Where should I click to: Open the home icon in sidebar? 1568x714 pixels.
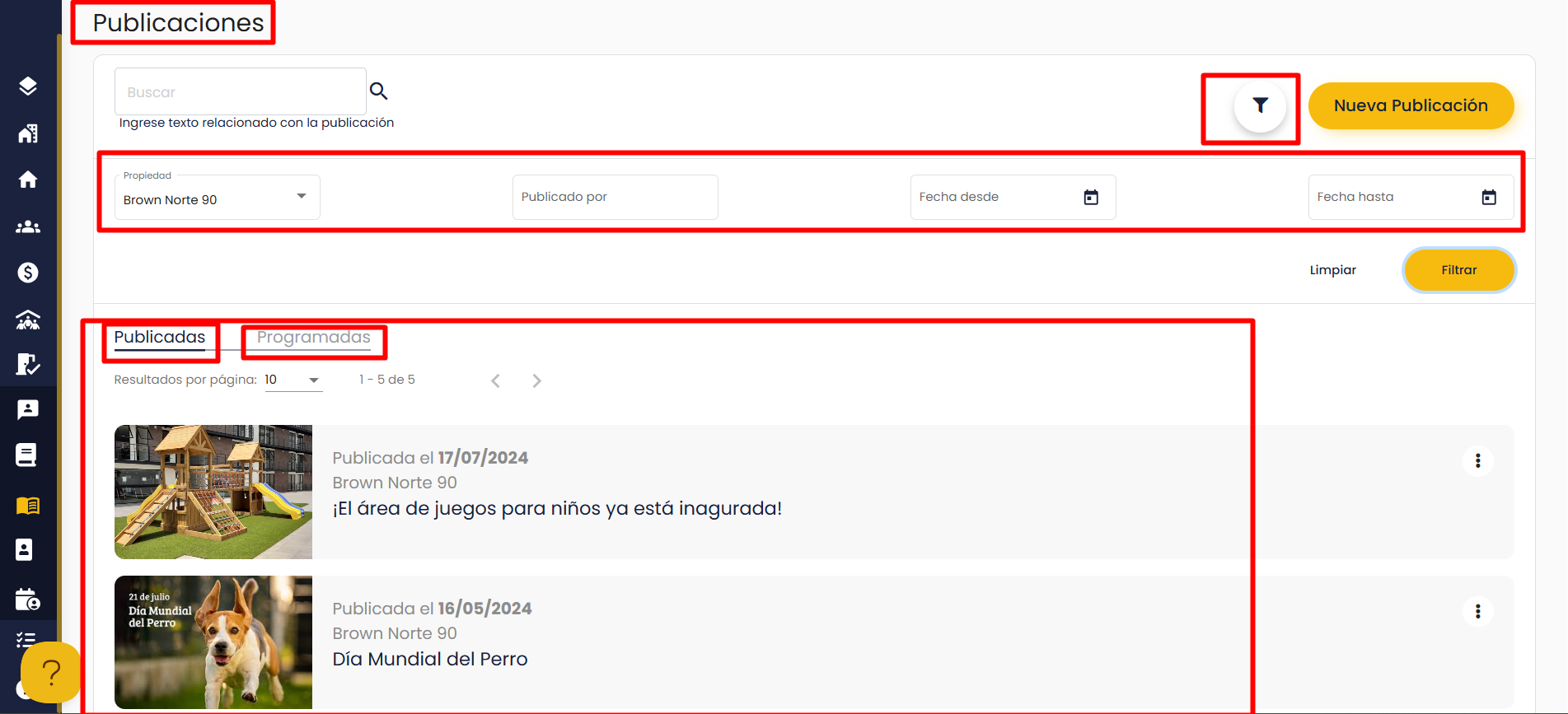click(x=28, y=180)
